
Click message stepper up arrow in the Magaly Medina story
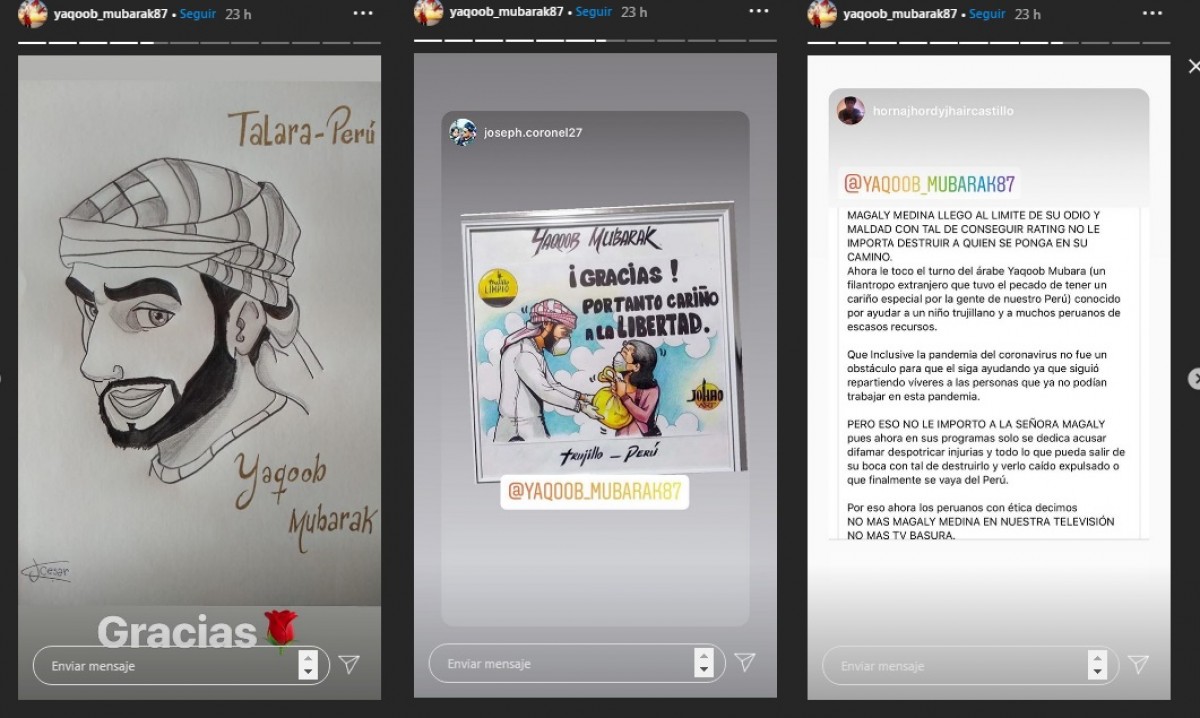(x=1097, y=657)
